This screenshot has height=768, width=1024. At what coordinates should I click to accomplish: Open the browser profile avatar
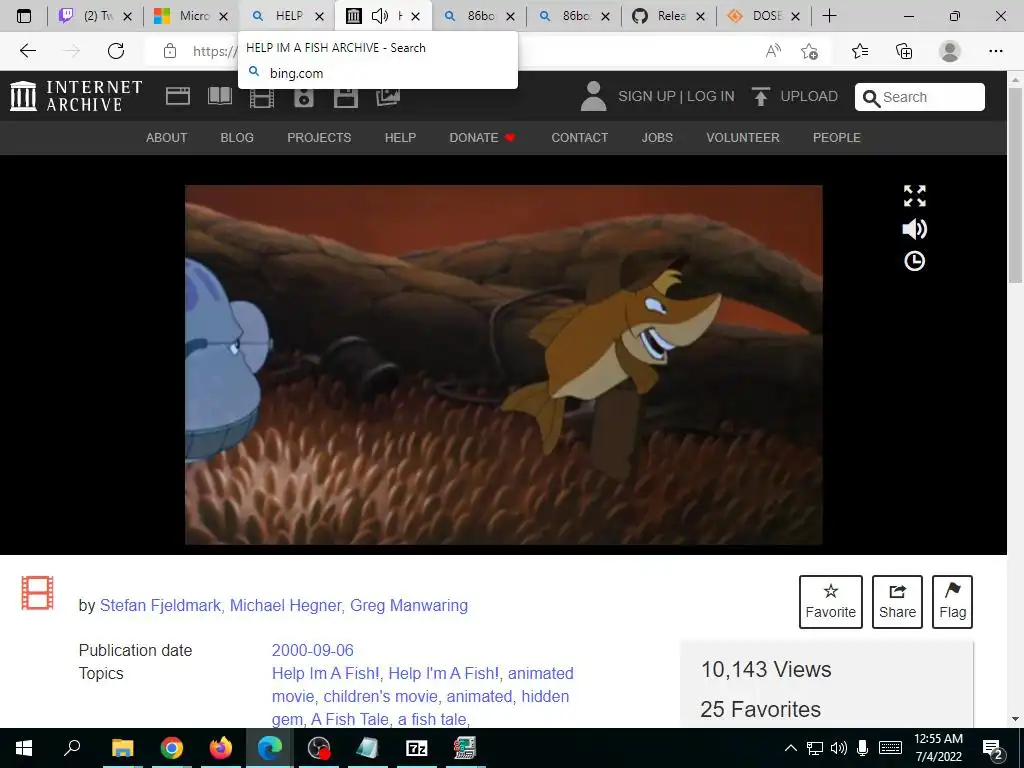(x=950, y=51)
